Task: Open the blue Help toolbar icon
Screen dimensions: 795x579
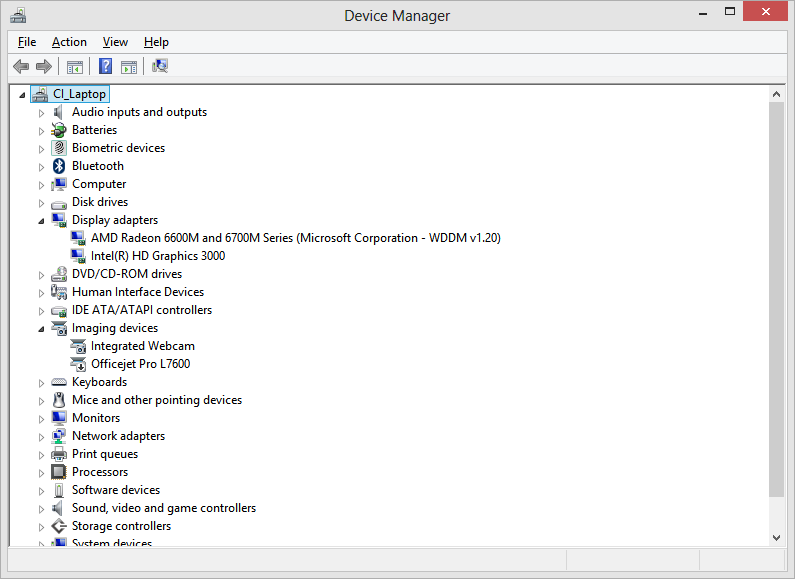Action: (x=105, y=66)
